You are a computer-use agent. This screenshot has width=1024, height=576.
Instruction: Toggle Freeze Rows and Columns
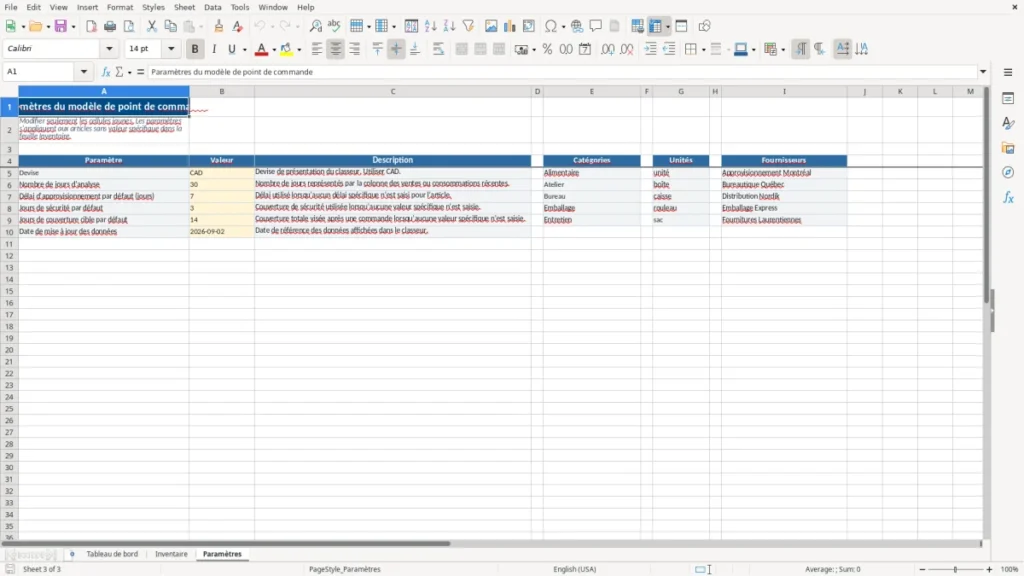pos(656,26)
